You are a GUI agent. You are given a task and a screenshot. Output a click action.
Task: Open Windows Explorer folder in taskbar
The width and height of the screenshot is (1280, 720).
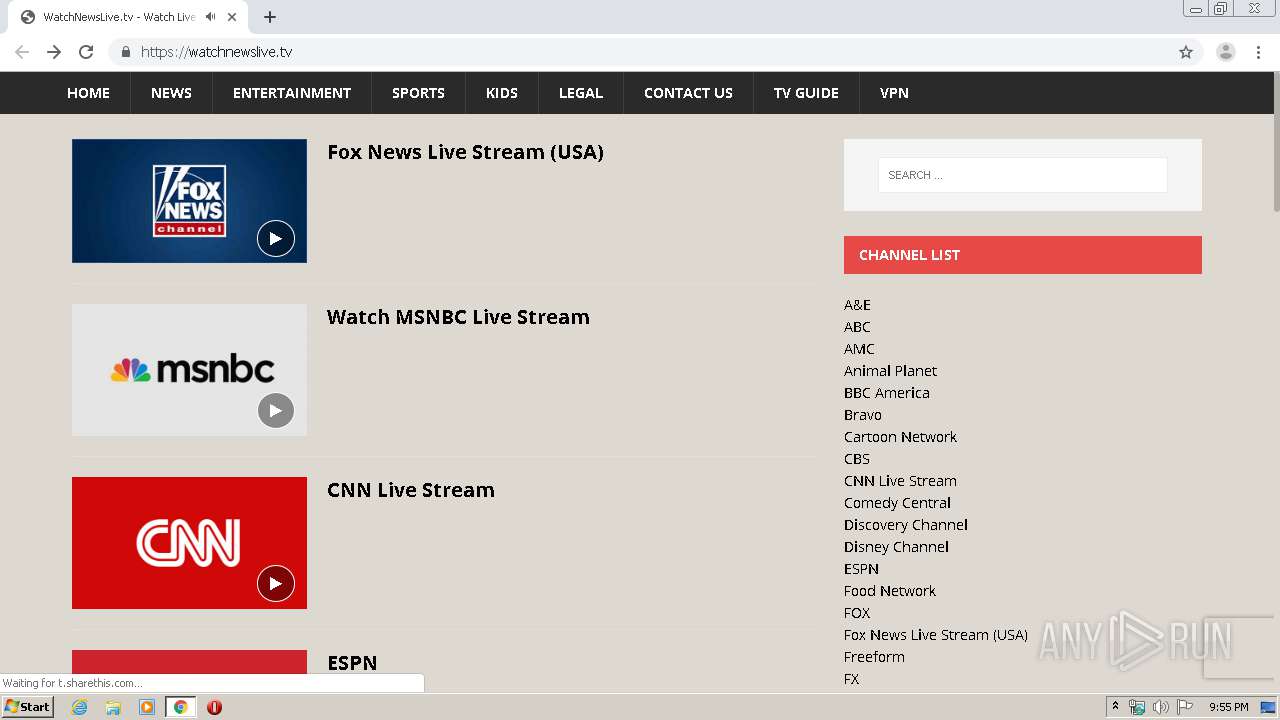pyautogui.click(x=113, y=707)
